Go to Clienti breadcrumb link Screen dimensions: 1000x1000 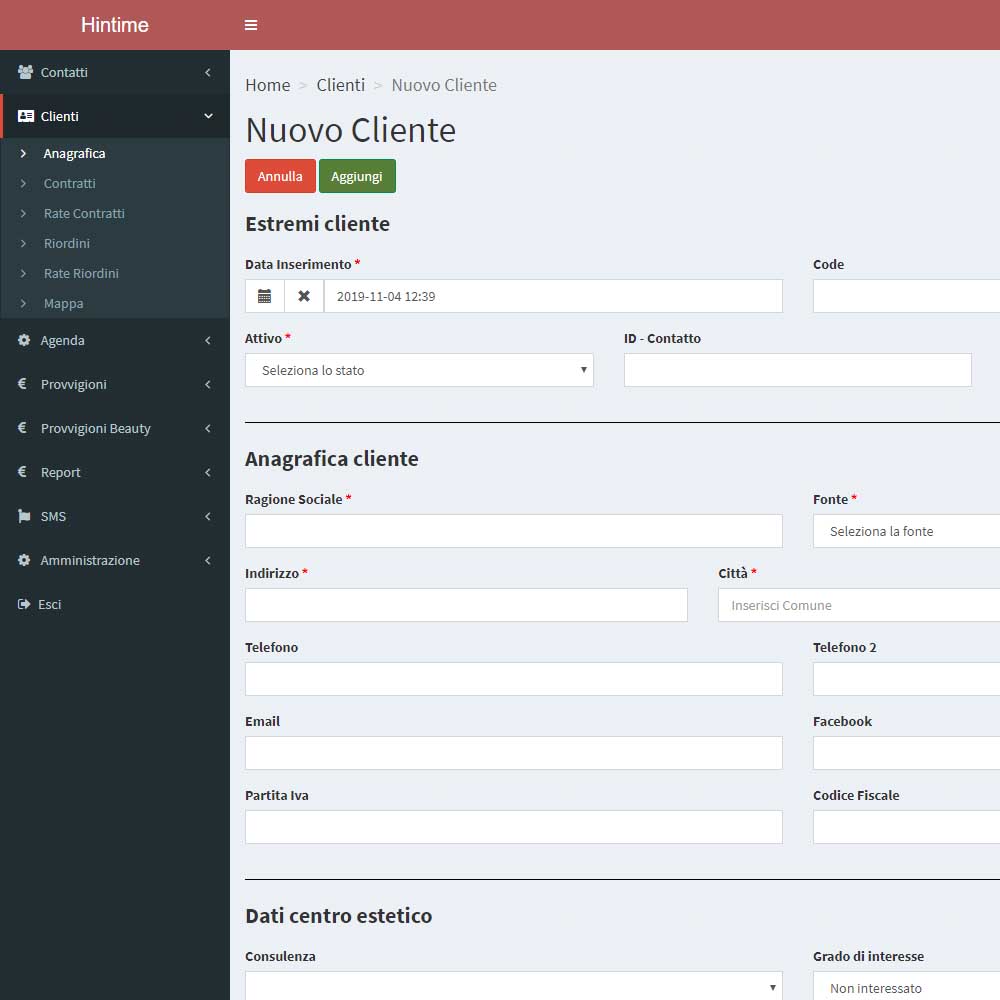point(341,85)
